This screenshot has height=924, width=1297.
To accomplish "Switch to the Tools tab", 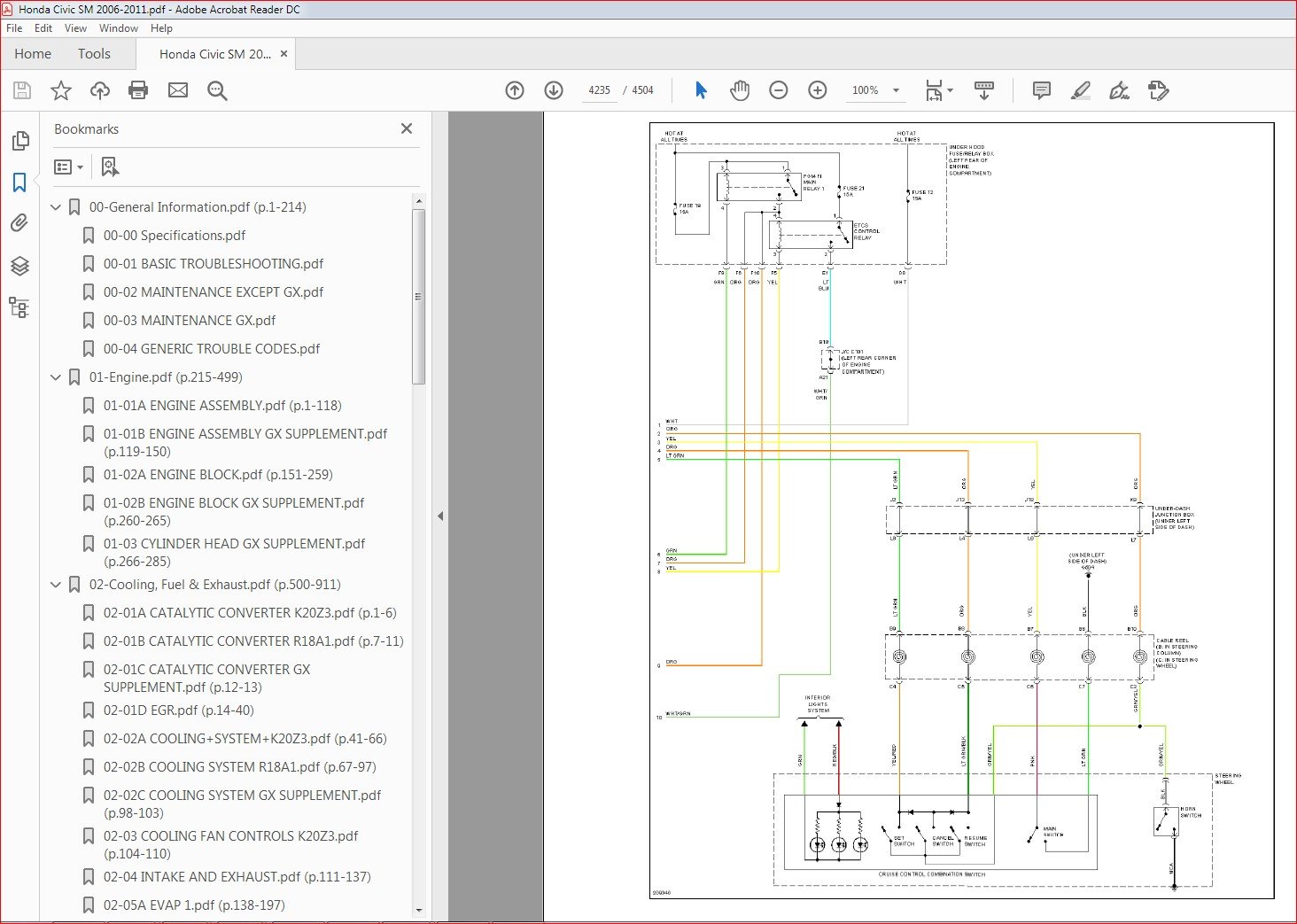I will pos(94,54).
